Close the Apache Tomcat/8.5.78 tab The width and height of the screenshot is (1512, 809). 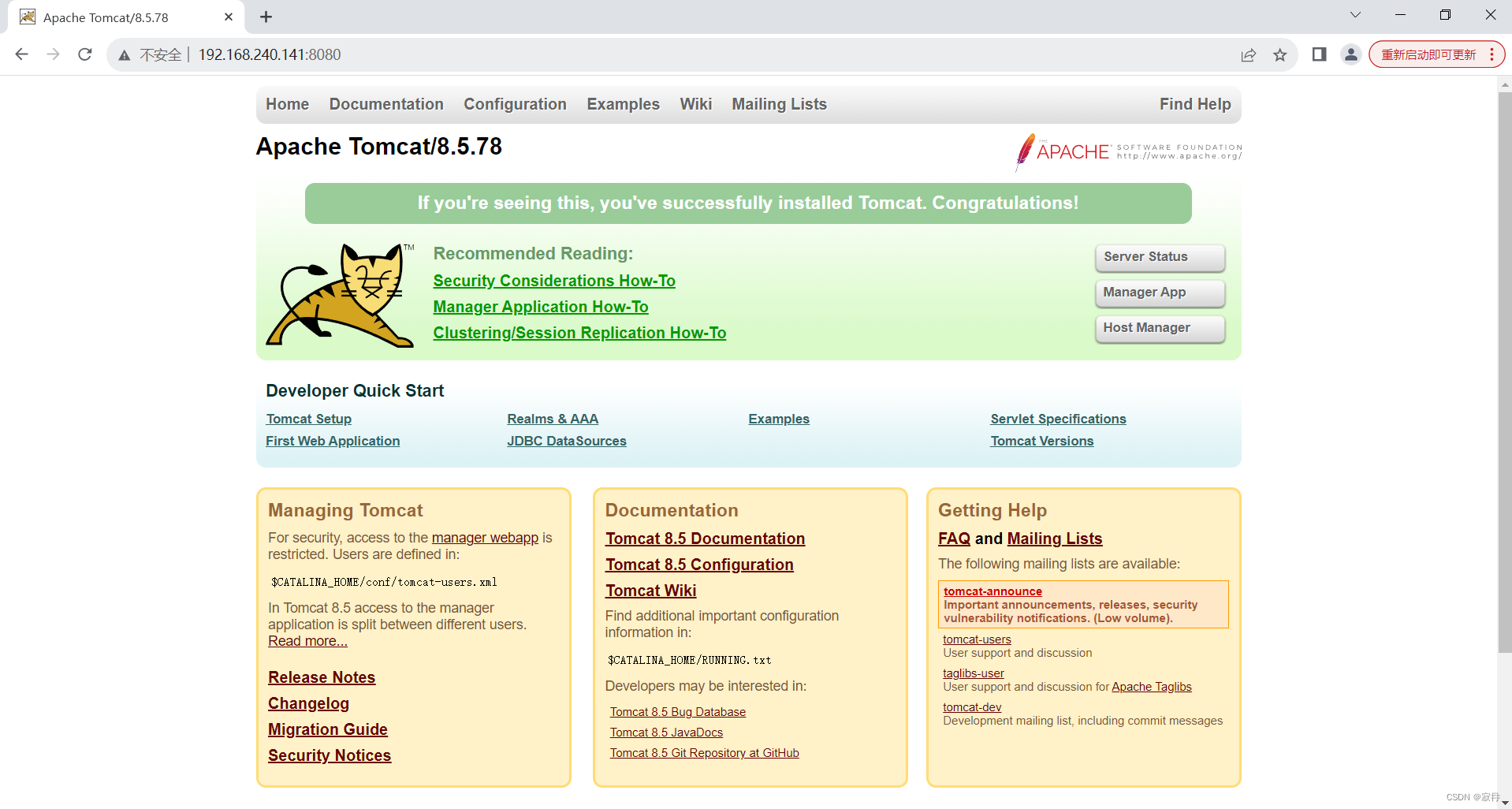coord(229,17)
